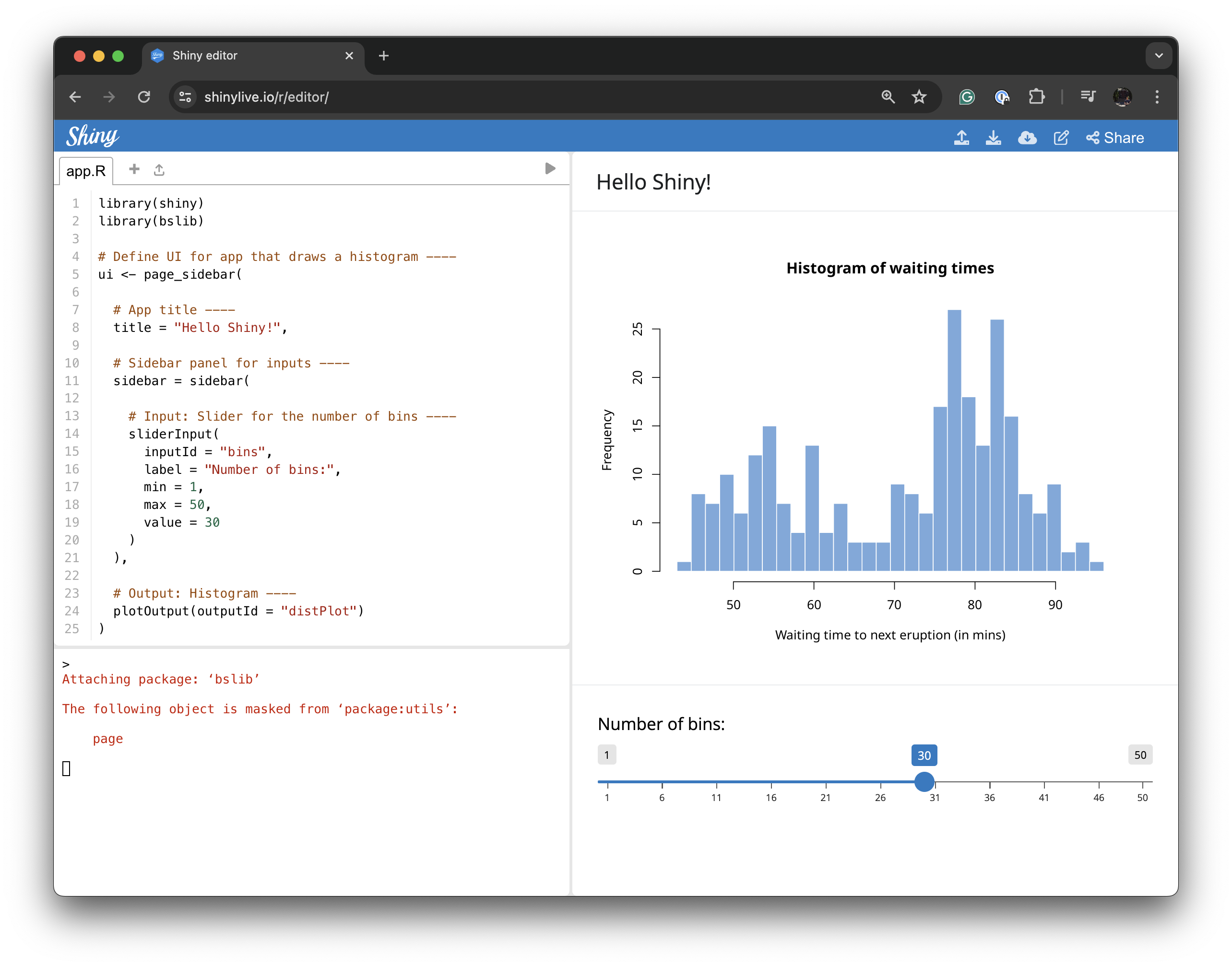View site information in the address bar

(186, 97)
